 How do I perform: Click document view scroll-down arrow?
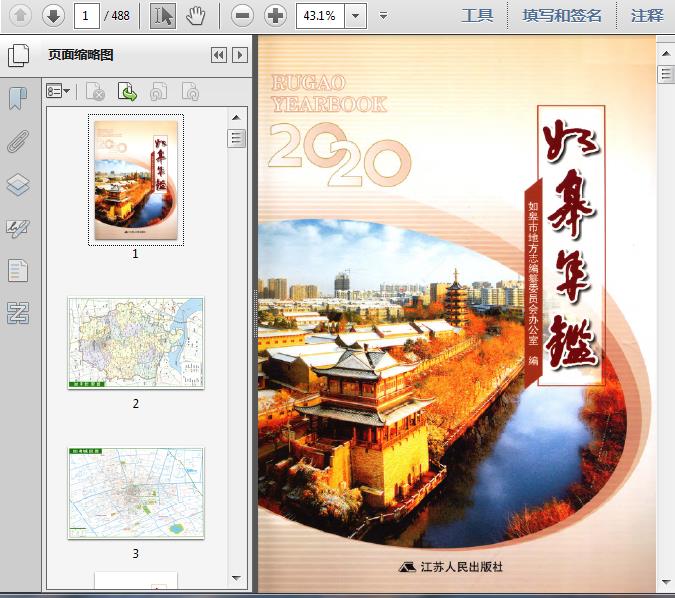pyautogui.click(x=666, y=581)
